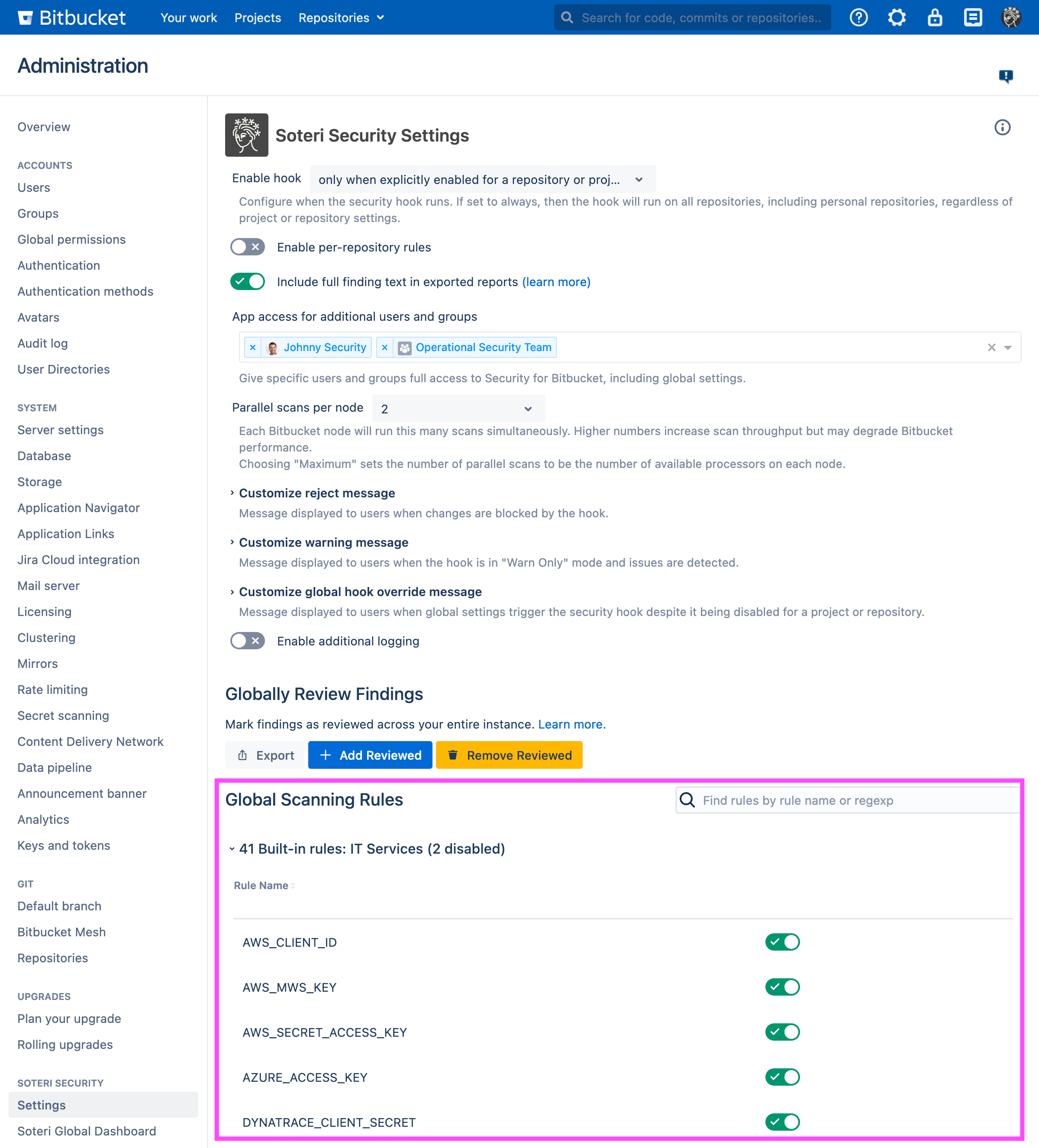The width and height of the screenshot is (1039, 1148).
Task: Open the administration gear icon
Action: point(897,18)
